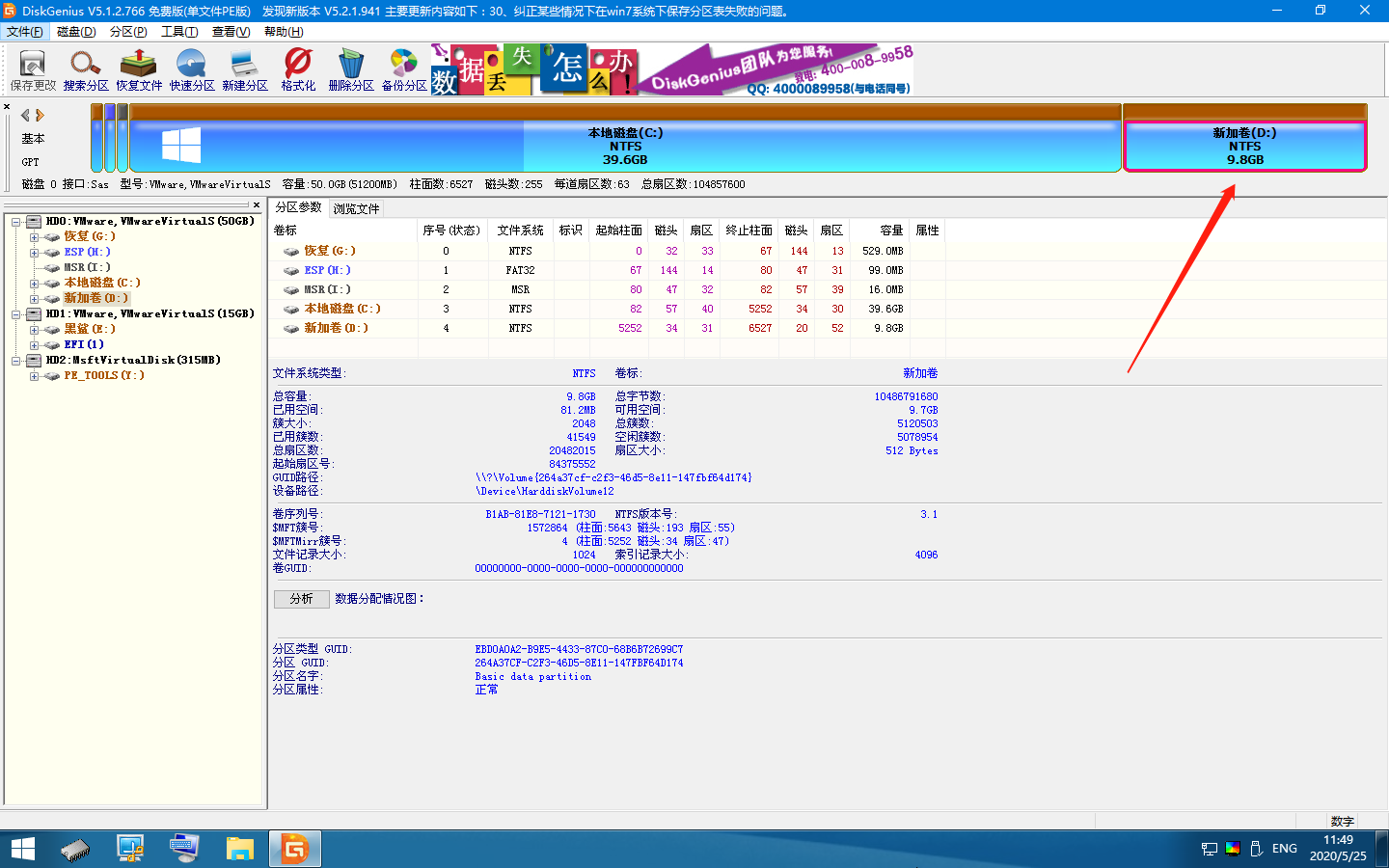The height and width of the screenshot is (868, 1389).
Task: Open the 文件(F) menu
Action: [x=24, y=32]
